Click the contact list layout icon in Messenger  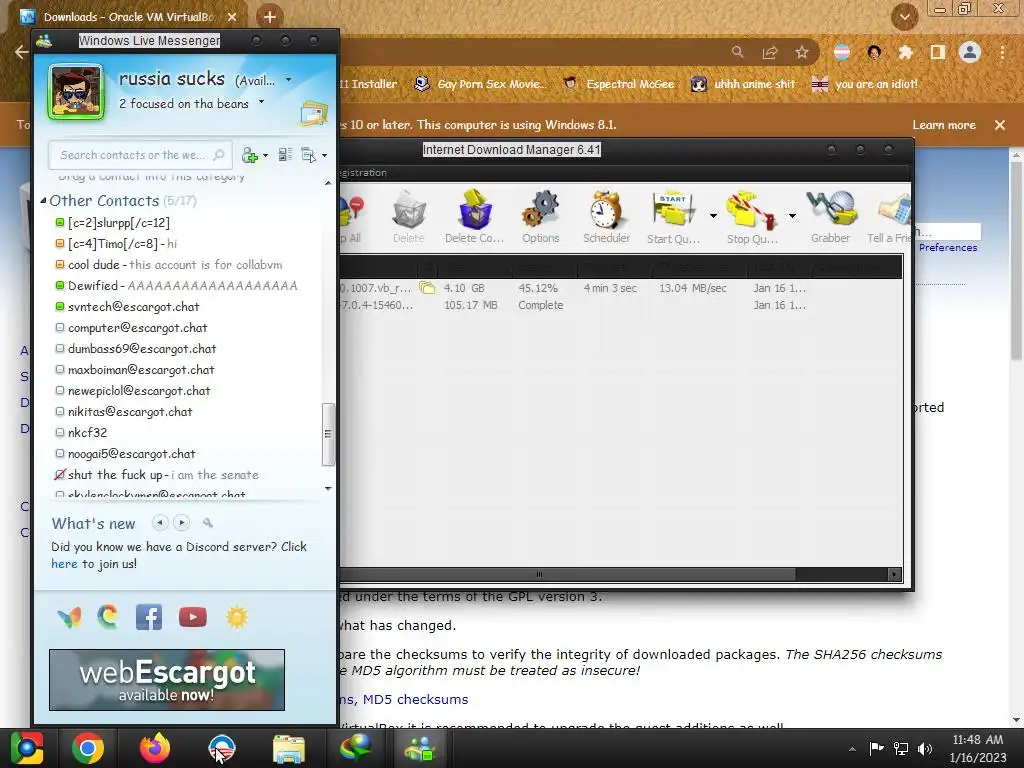coord(285,155)
